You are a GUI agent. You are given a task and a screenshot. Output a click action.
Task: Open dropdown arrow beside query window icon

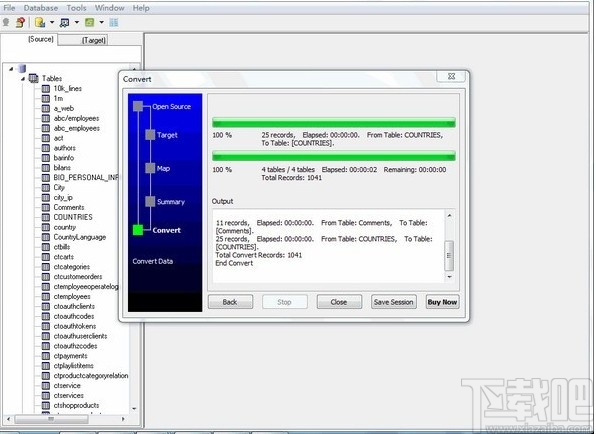coord(77,22)
